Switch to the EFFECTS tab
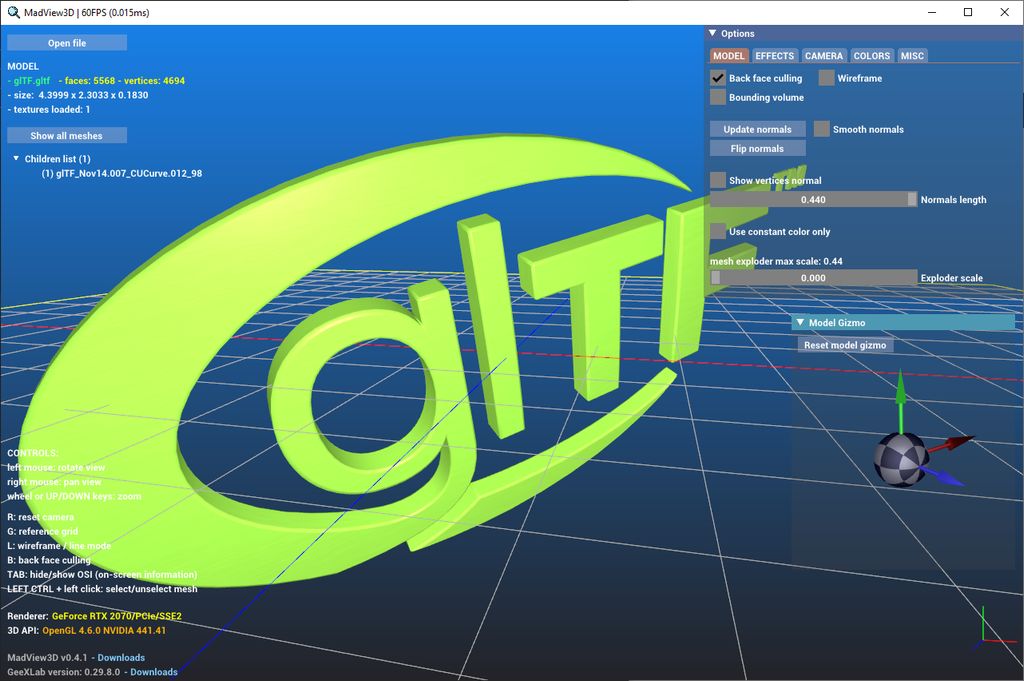The height and width of the screenshot is (681, 1024). coord(775,56)
